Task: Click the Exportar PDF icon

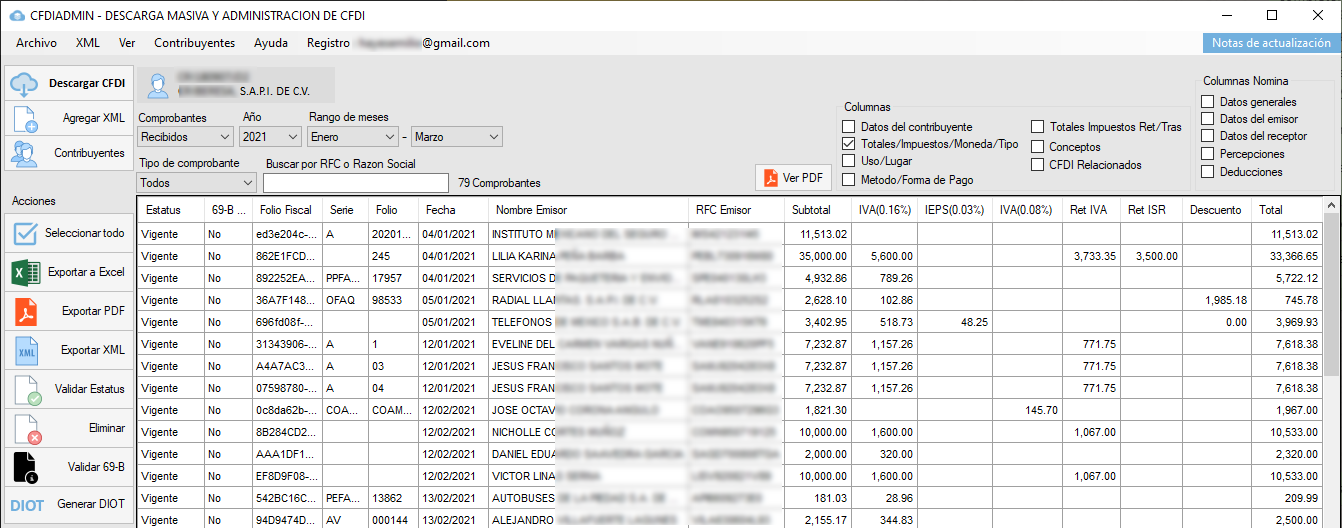Action: (25, 311)
